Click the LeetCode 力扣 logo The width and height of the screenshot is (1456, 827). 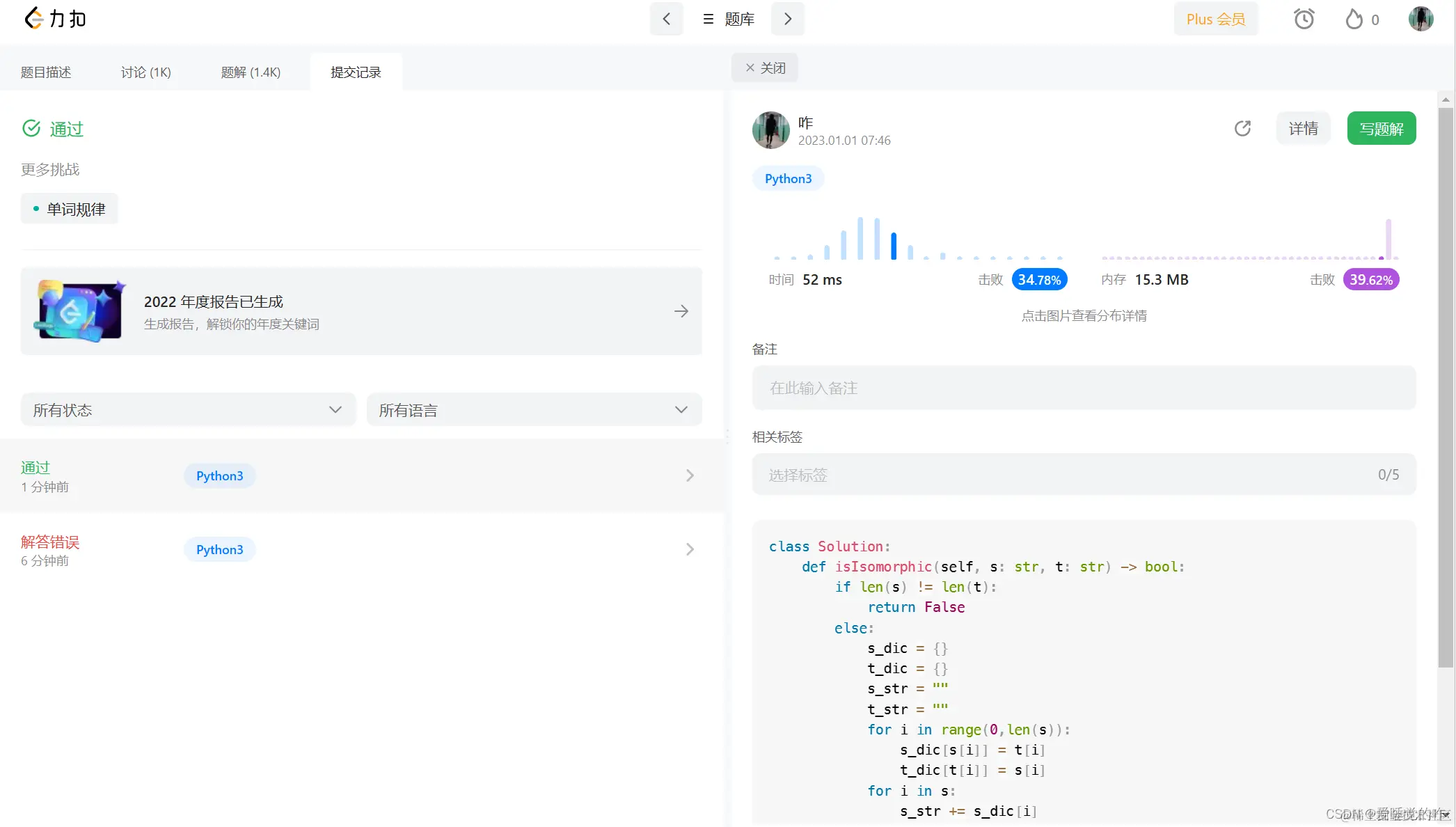[x=55, y=19]
